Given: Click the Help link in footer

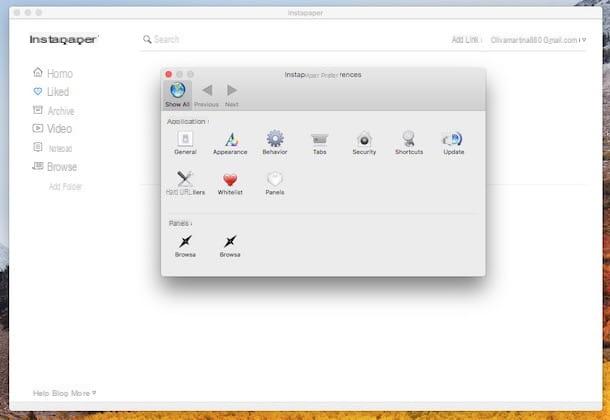Looking at the screenshot, I should (41, 393).
